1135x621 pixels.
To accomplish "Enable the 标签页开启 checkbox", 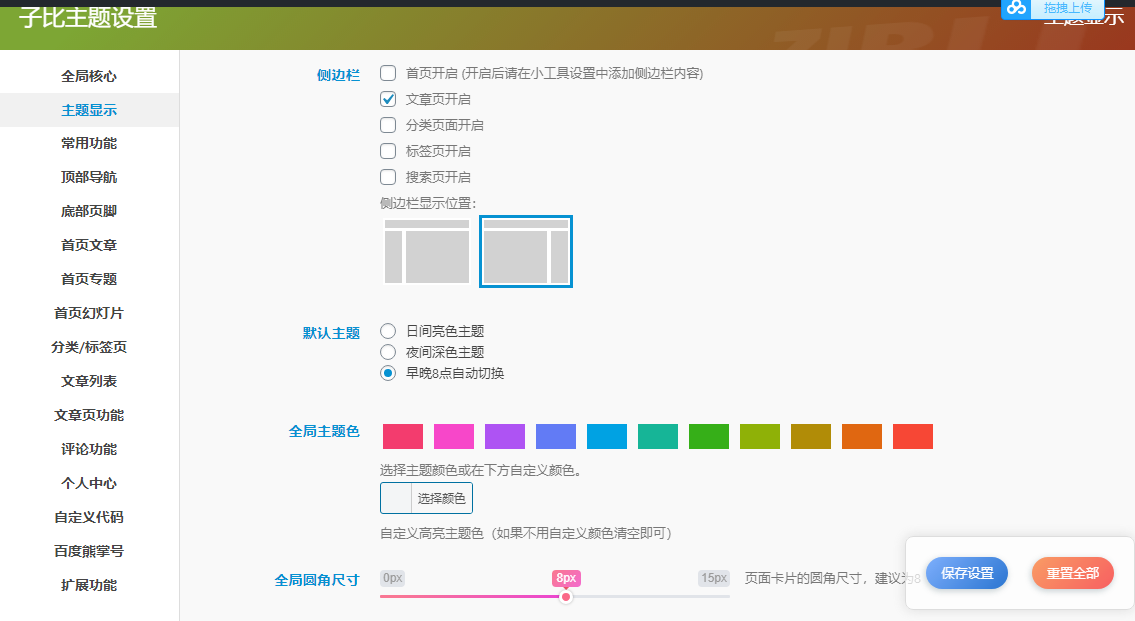I will click(387, 150).
